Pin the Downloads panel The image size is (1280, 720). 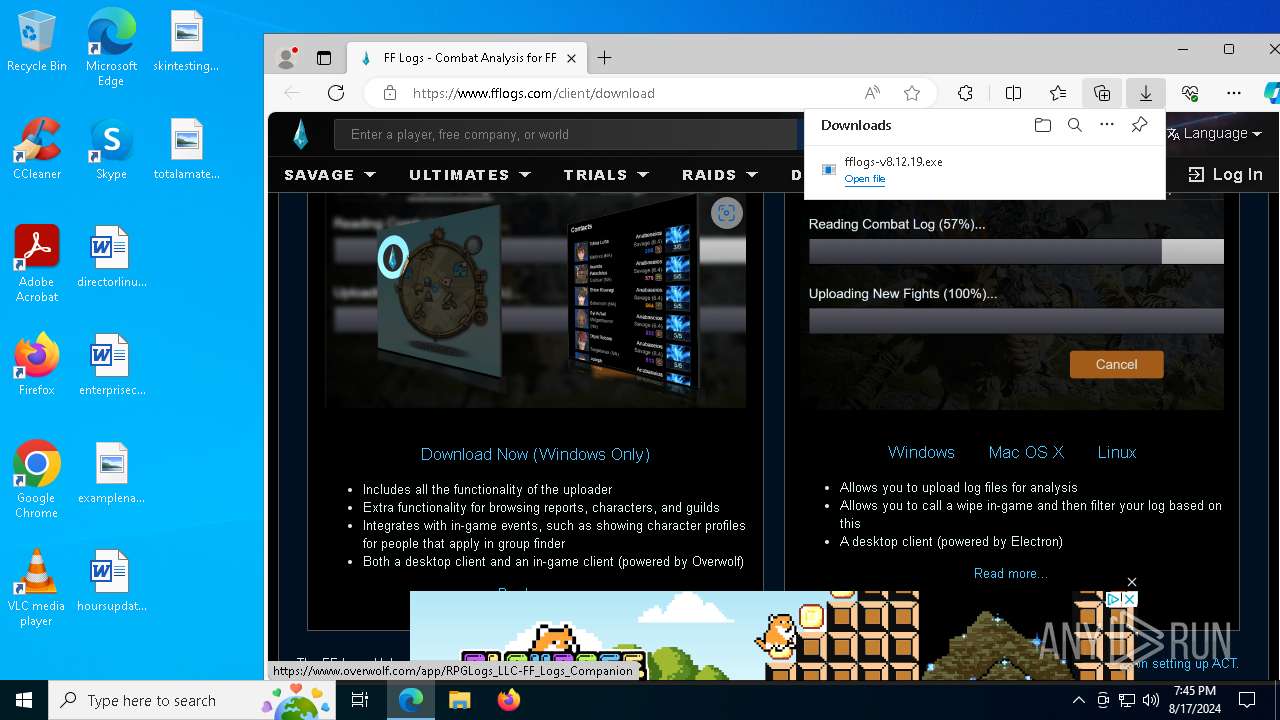1139,125
